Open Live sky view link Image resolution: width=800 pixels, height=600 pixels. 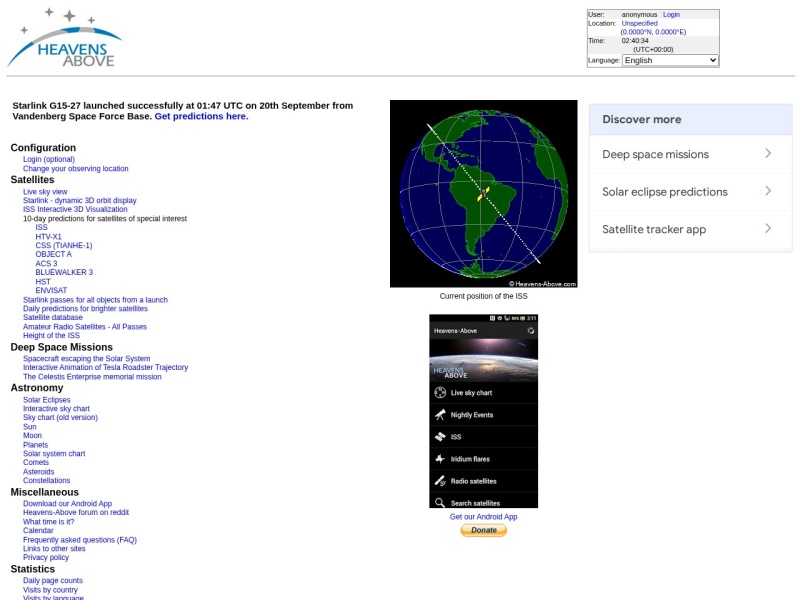[x=45, y=192]
